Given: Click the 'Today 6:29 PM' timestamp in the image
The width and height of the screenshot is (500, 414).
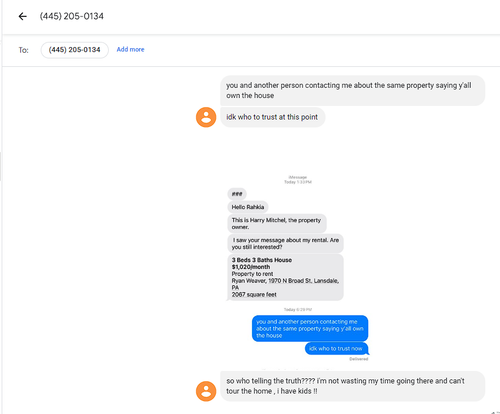Looking at the screenshot, I should tap(298, 310).
